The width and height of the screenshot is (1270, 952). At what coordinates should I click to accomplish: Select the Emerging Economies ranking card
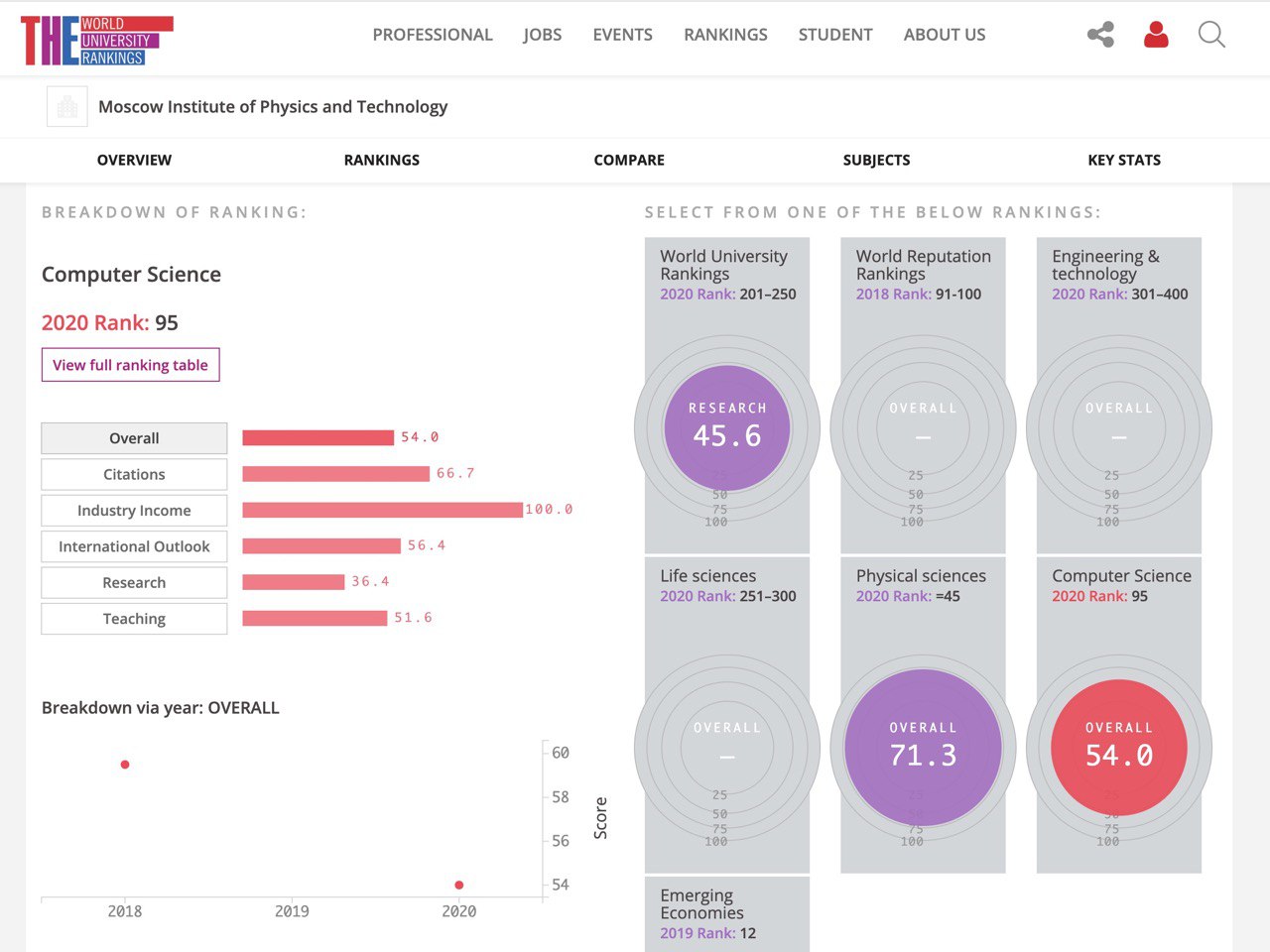727,914
